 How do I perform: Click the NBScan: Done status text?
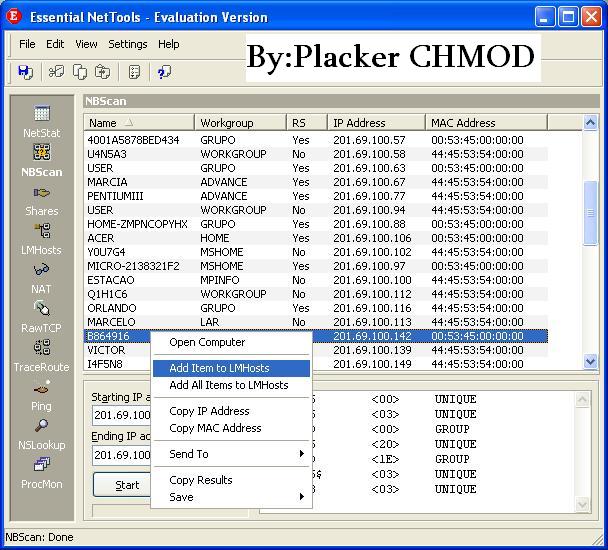tap(39, 537)
